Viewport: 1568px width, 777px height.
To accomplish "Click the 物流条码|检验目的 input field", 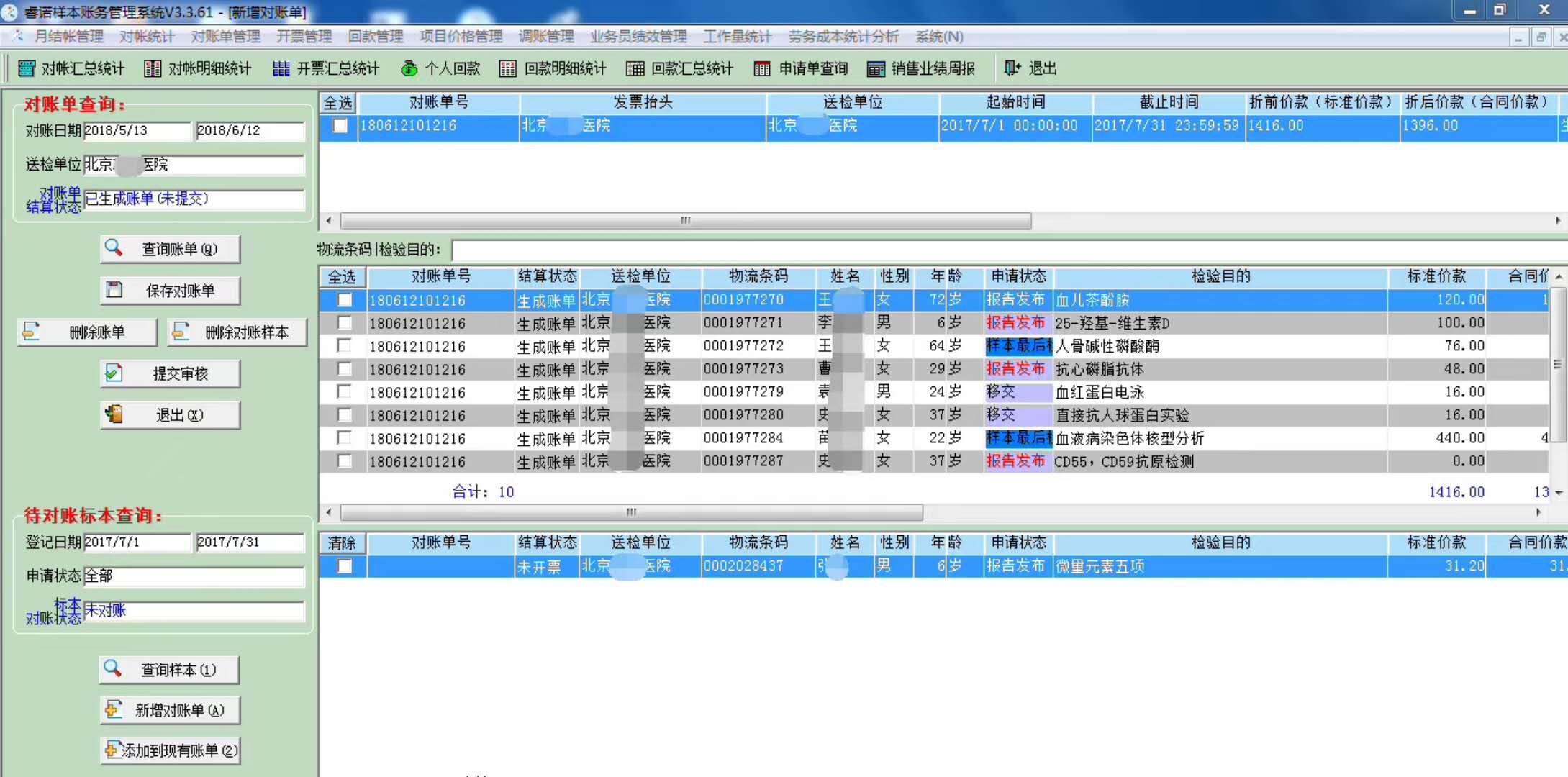I will point(1007,250).
